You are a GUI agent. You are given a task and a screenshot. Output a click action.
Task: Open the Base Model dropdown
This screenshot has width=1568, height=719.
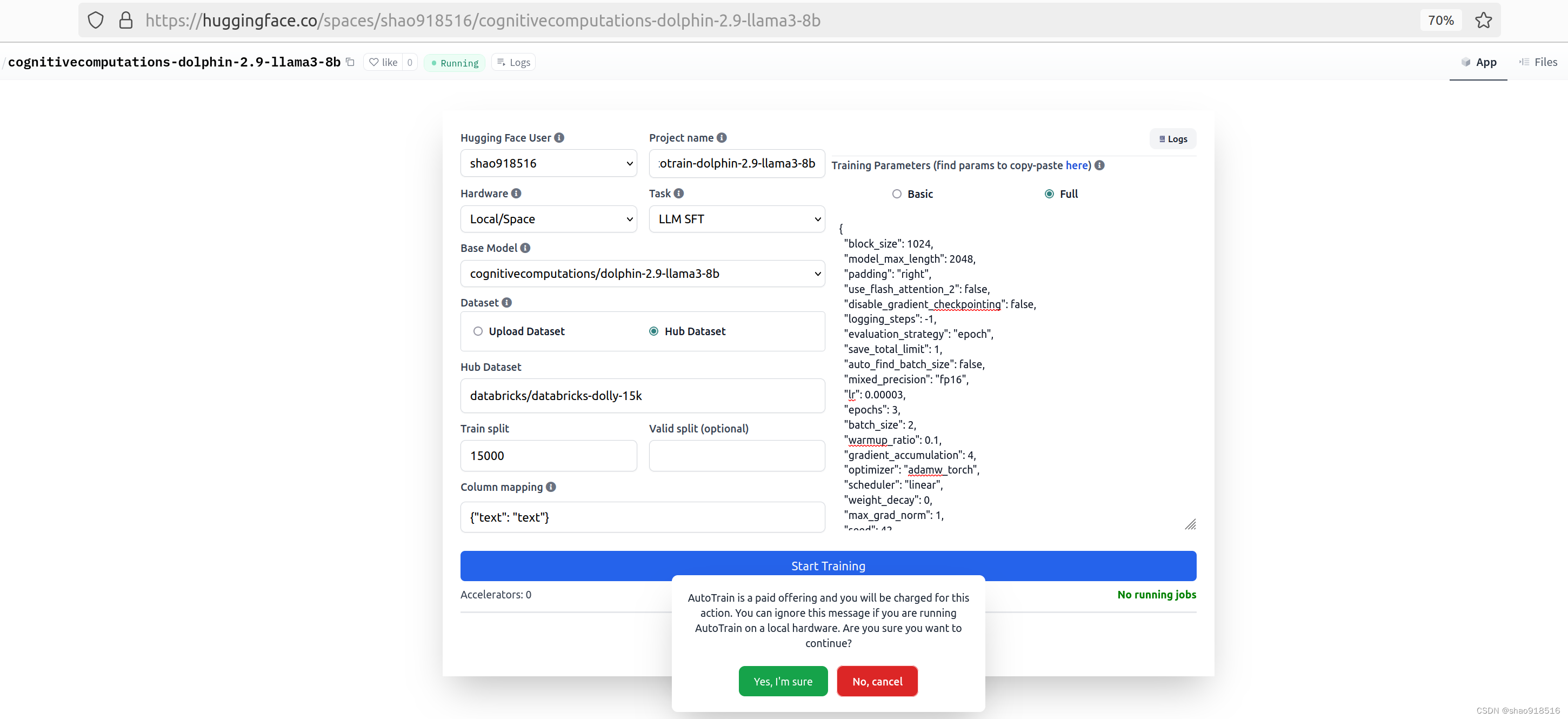pos(642,274)
